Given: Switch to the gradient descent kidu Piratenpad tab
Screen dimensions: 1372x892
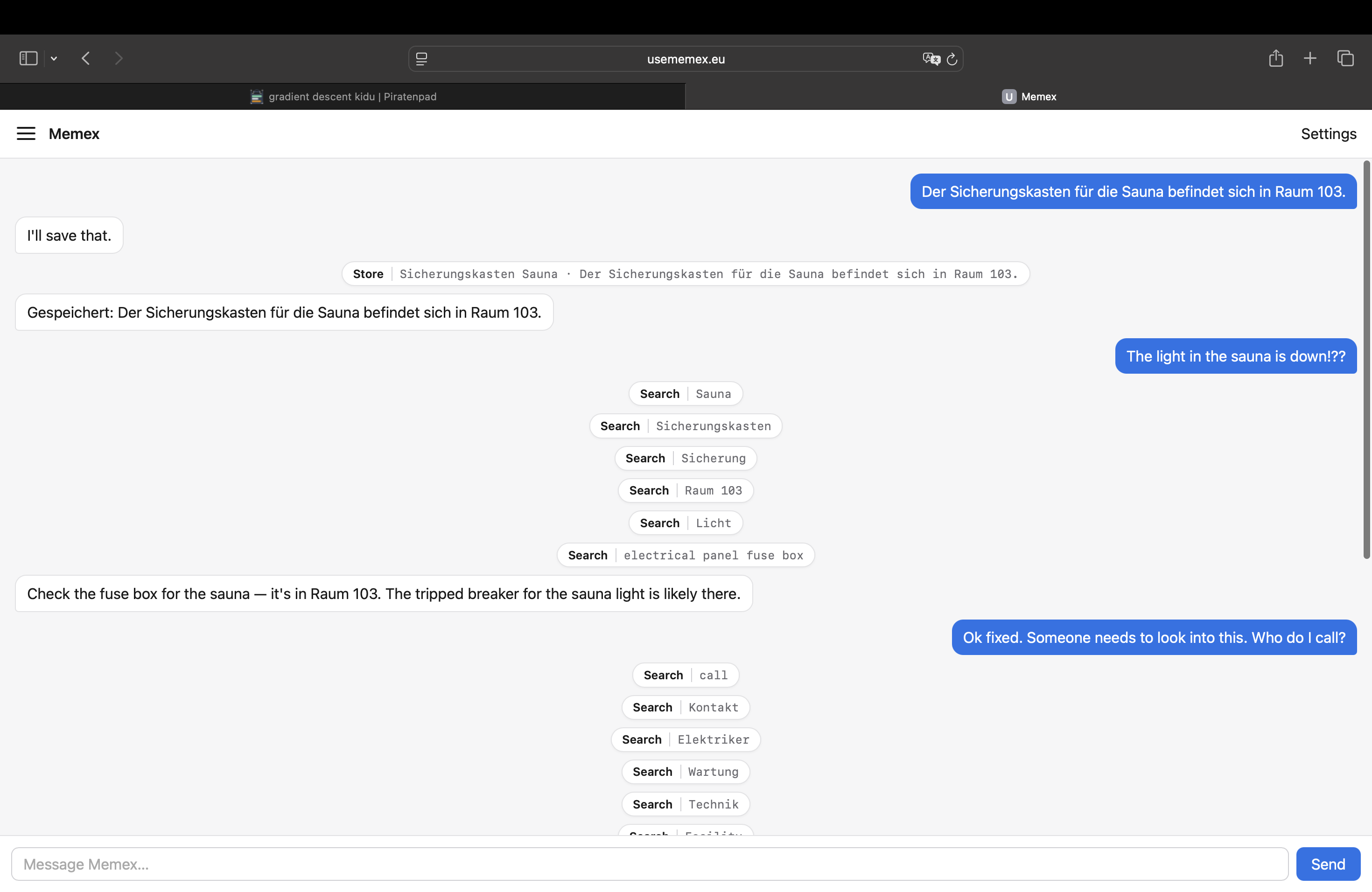Looking at the screenshot, I should [343, 96].
